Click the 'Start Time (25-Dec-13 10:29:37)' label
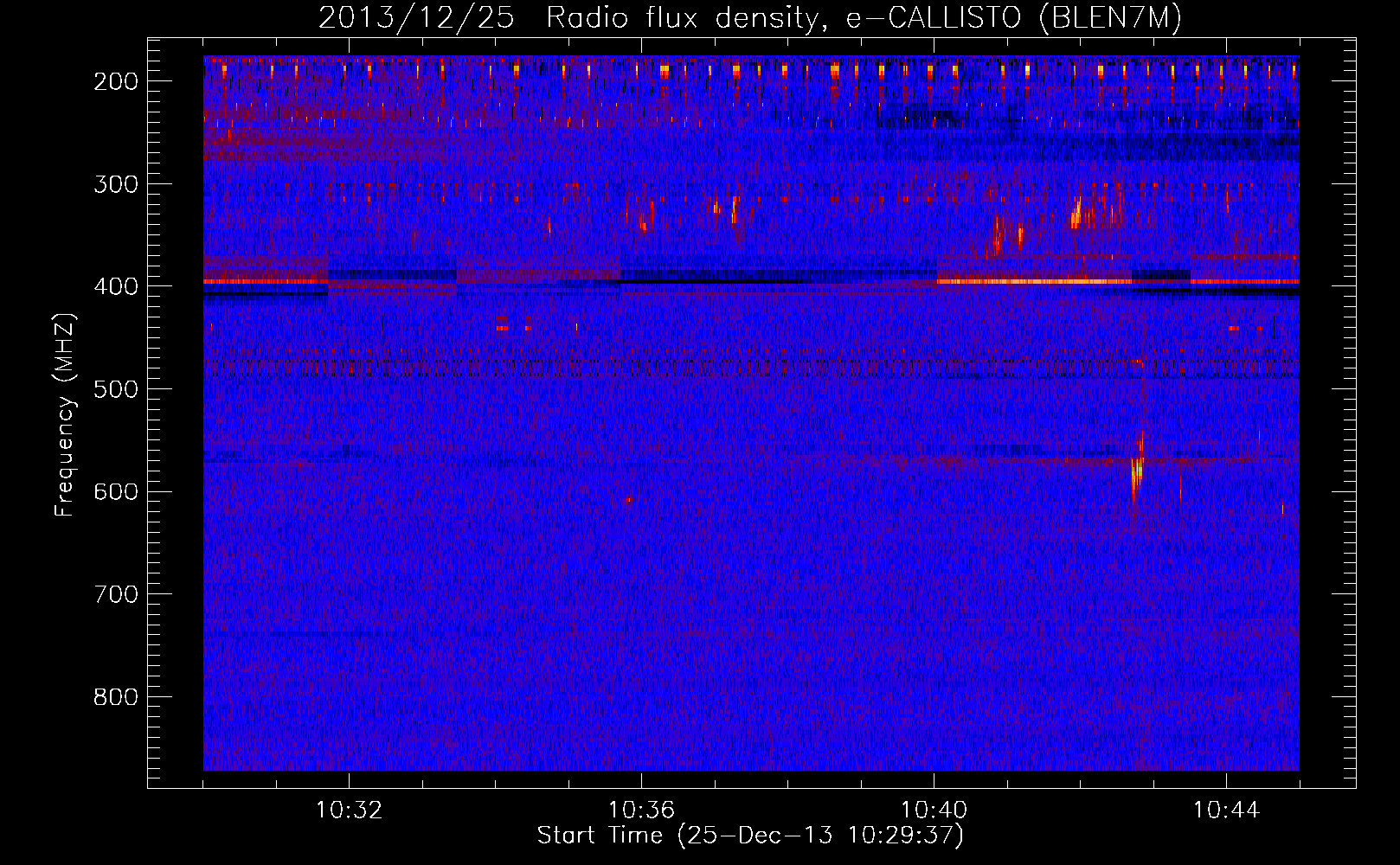Screen dimensions: 1400x865 [x=750, y=836]
